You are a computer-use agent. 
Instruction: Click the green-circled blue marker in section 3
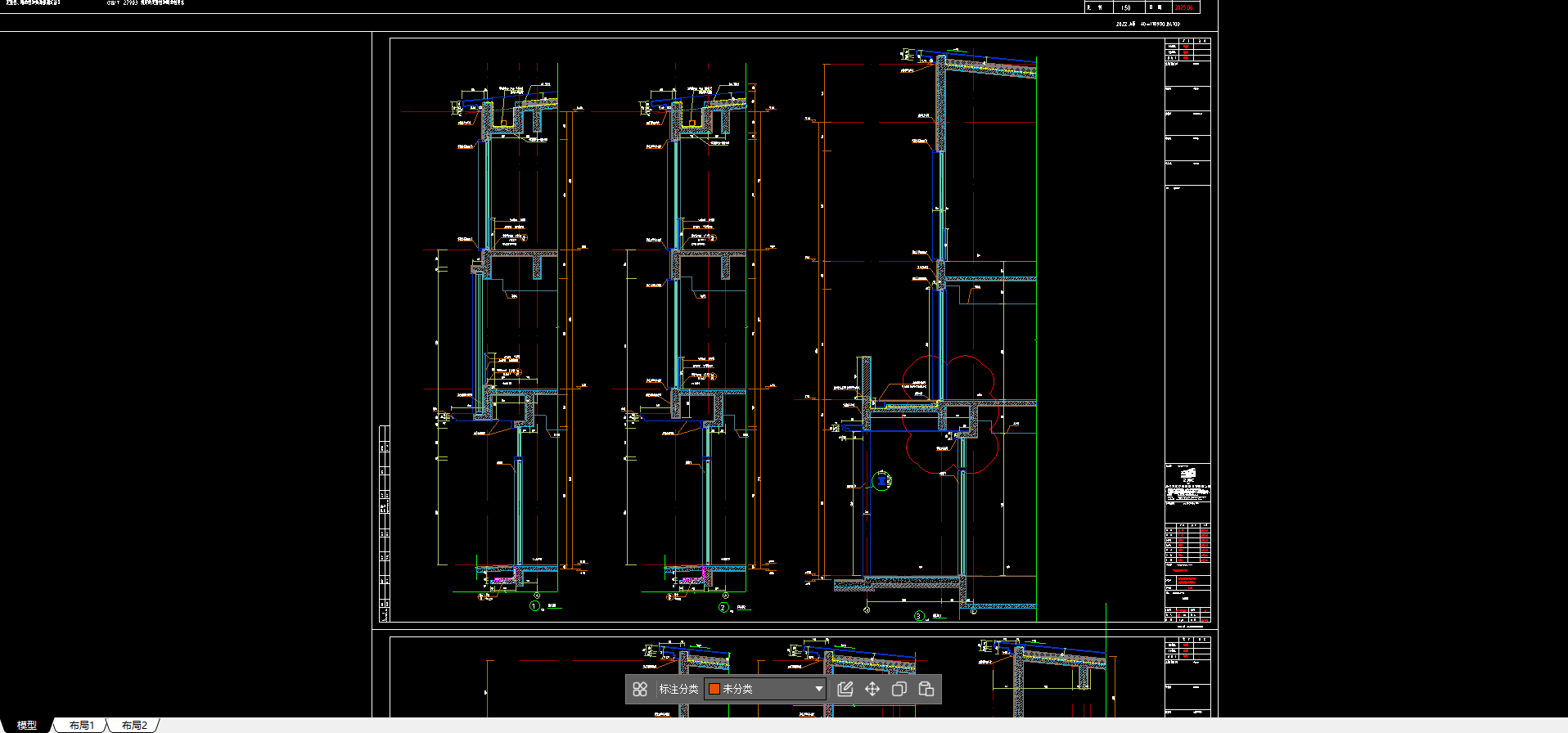coord(881,481)
